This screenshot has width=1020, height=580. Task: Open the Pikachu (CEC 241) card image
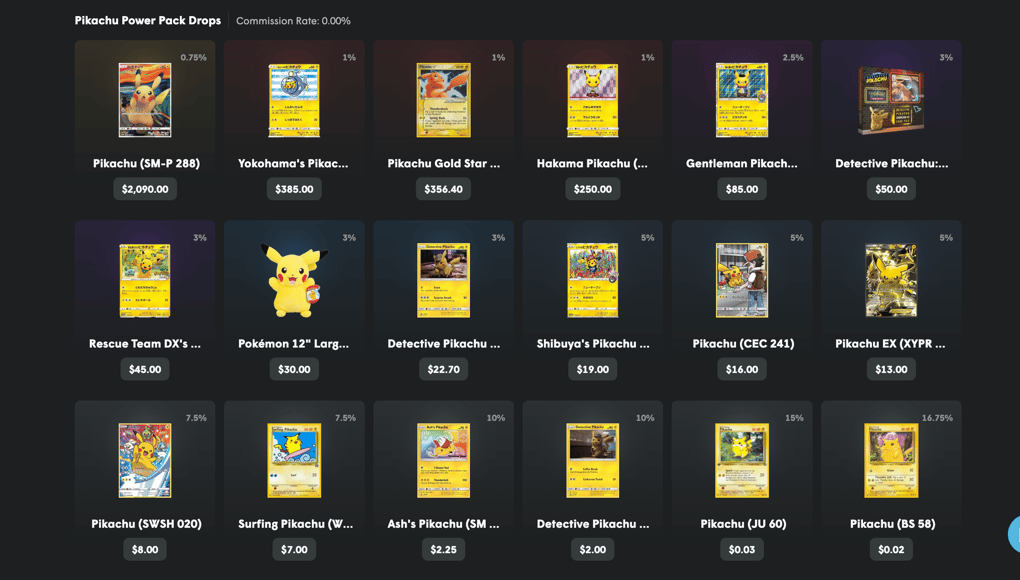click(742, 280)
